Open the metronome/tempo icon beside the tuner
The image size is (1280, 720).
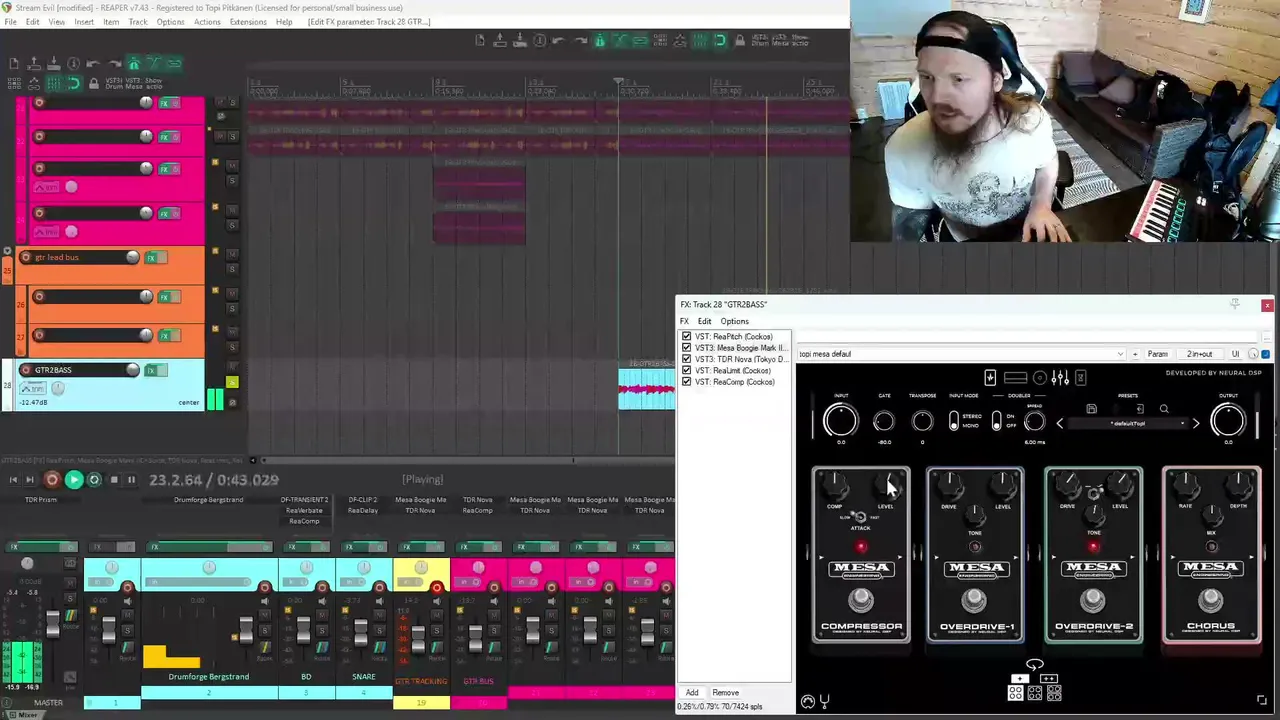click(808, 702)
